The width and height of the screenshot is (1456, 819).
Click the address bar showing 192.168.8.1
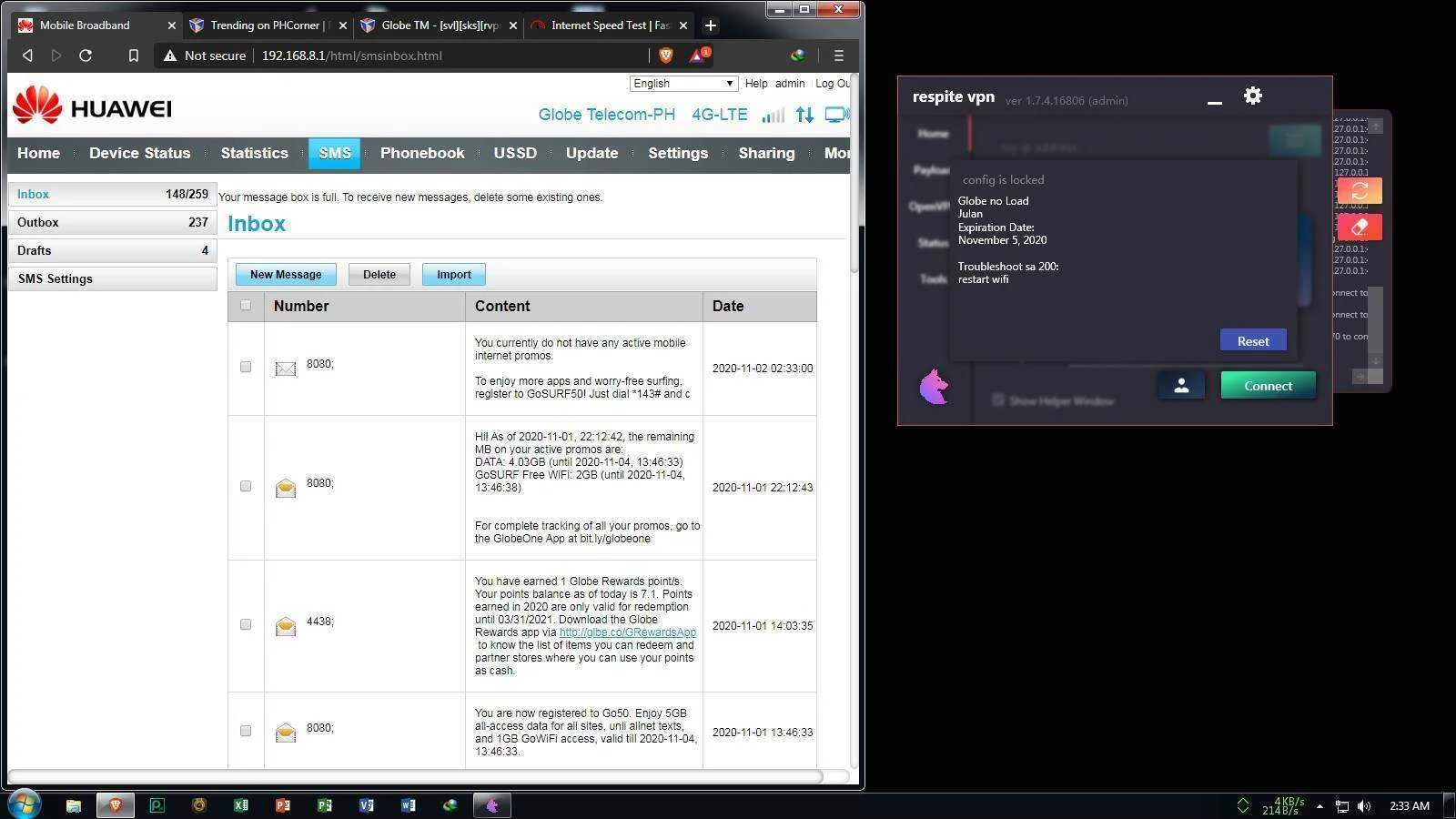coord(352,56)
